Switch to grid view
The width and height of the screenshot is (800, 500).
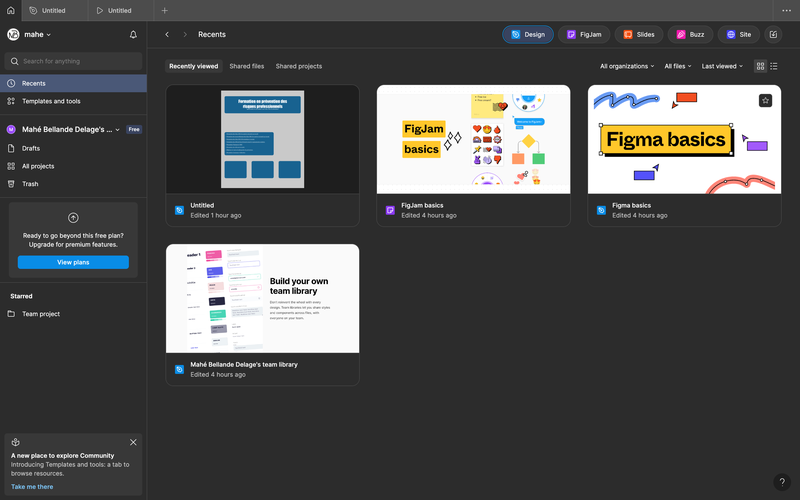pyautogui.click(x=760, y=66)
